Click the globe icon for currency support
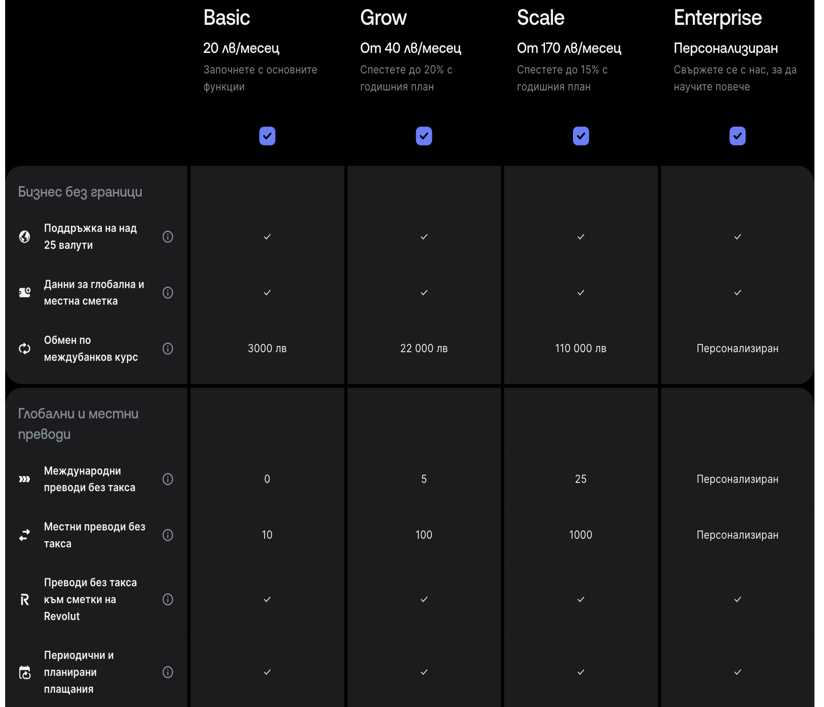This screenshot has width=824, height=707. tap(25, 237)
